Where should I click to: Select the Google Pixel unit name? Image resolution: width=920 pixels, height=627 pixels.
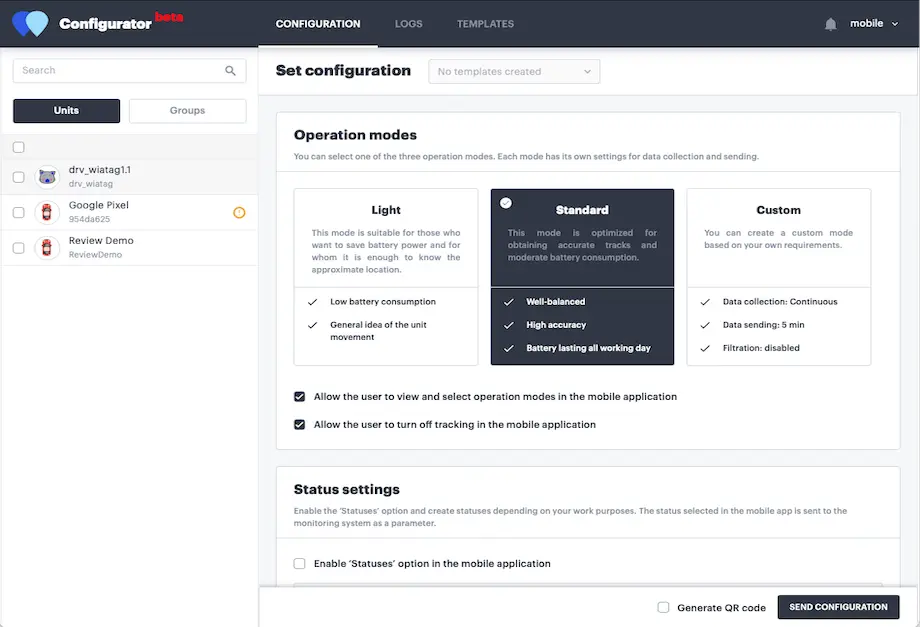[99, 205]
